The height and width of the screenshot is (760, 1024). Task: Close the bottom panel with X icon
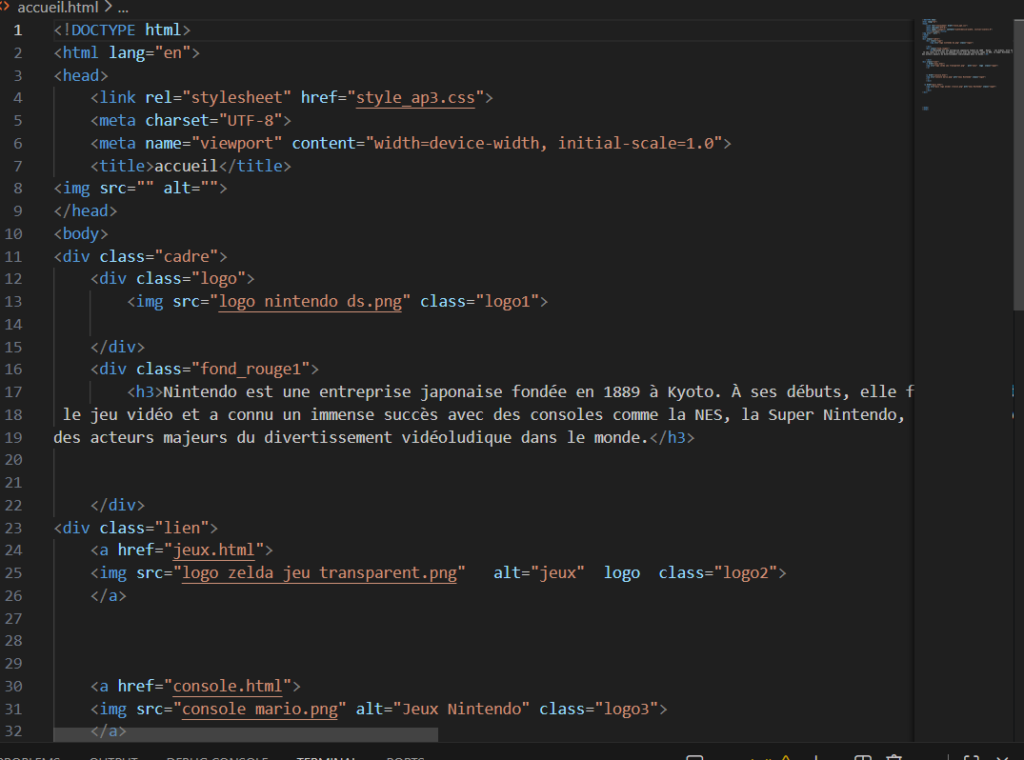[1005, 758]
